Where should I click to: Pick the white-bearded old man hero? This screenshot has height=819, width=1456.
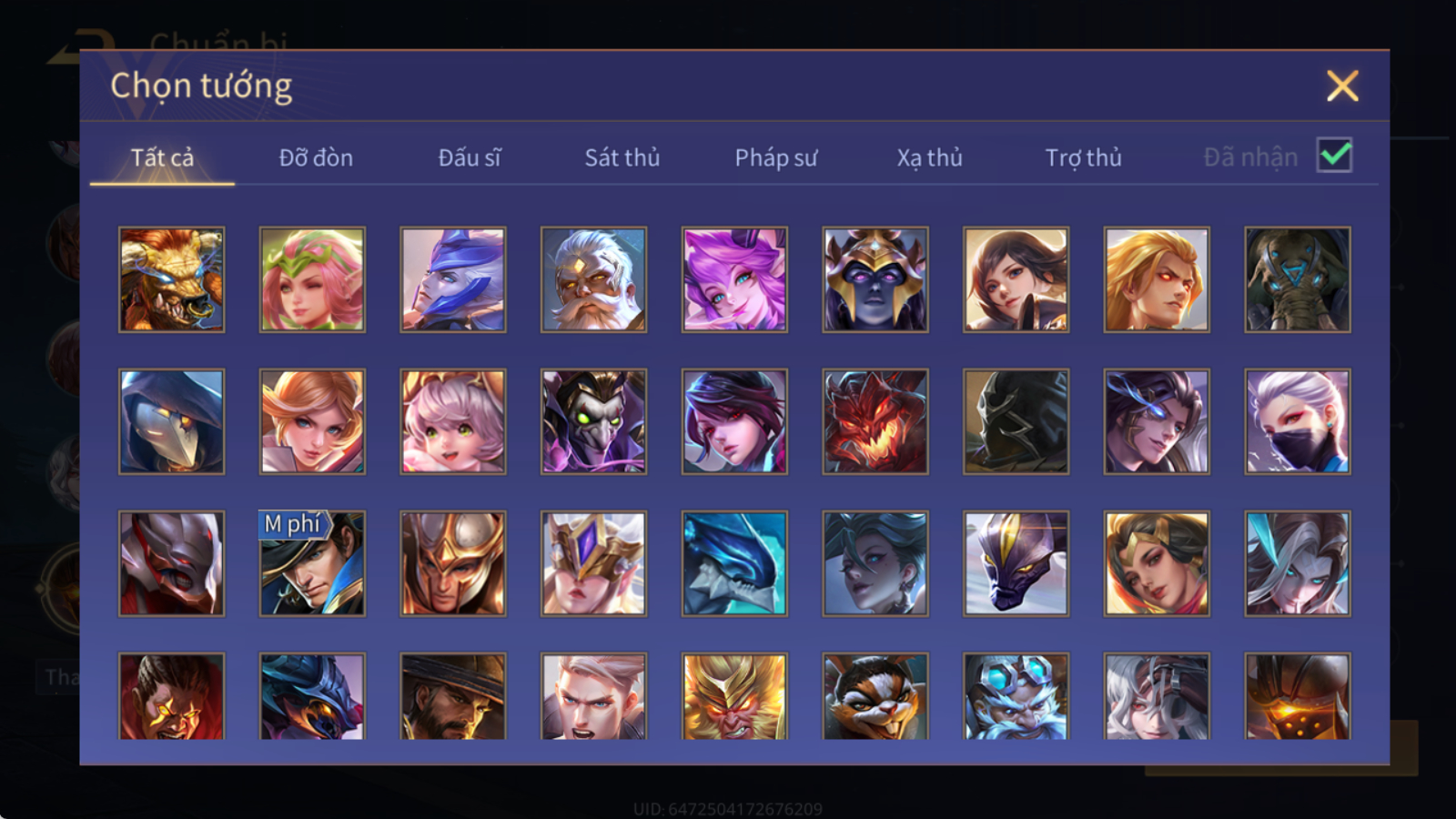593,279
